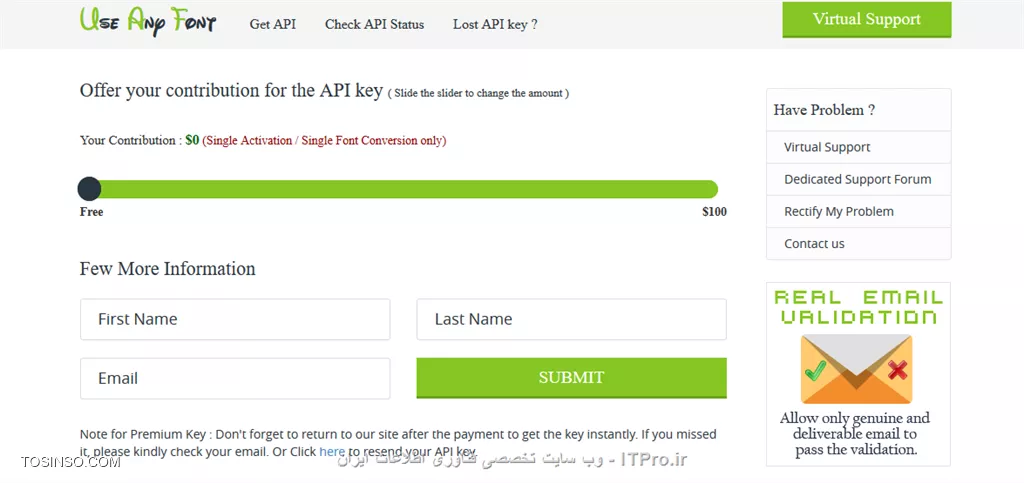This screenshot has height=483, width=1024.
Task: Click the Use Any Font logo
Action: 148,21
